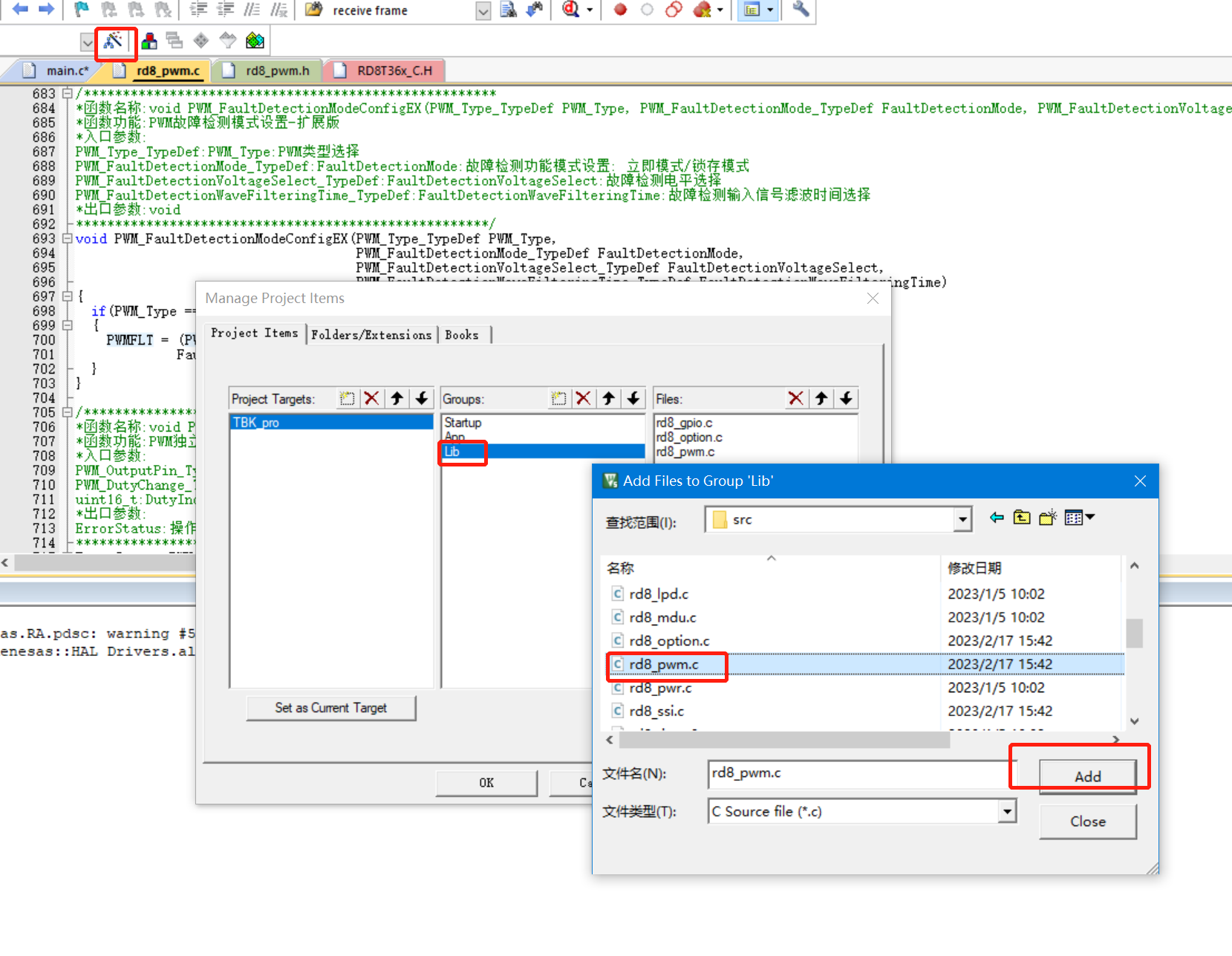Select the Startup group
This screenshot has height=956, width=1232.
click(463, 422)
